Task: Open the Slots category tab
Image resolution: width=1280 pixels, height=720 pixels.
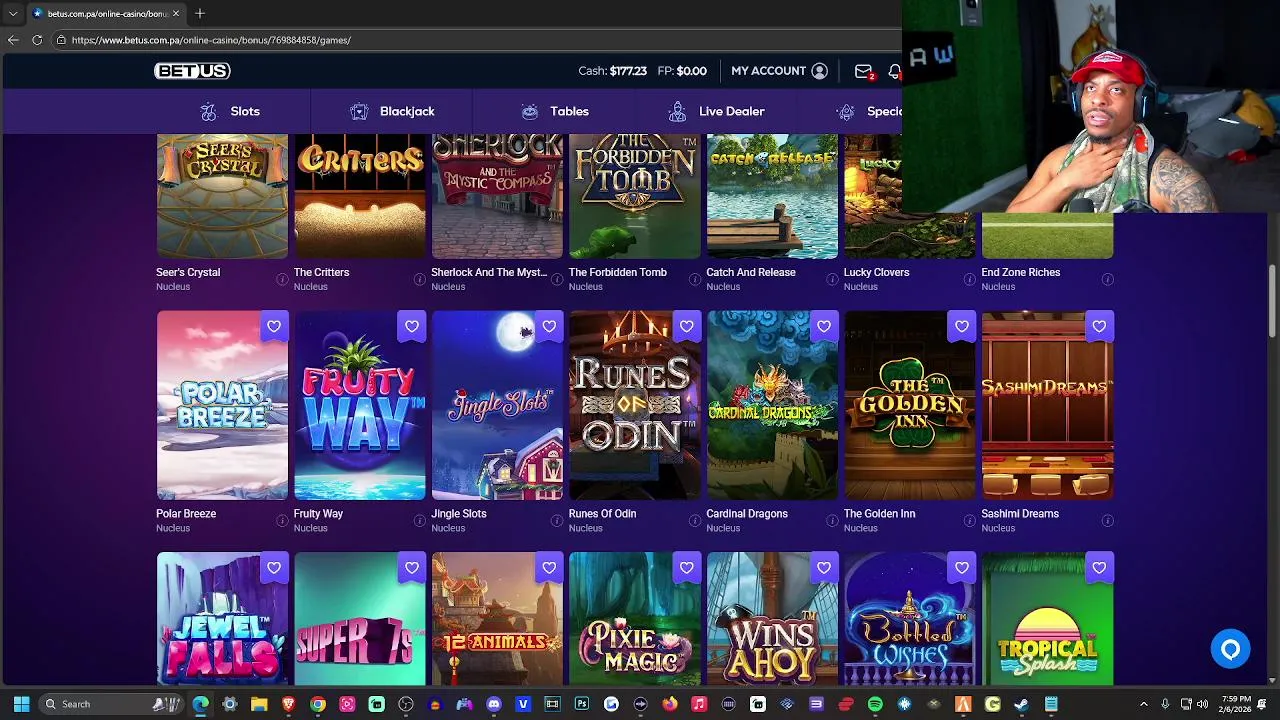Action: click(x=230, y=111)
